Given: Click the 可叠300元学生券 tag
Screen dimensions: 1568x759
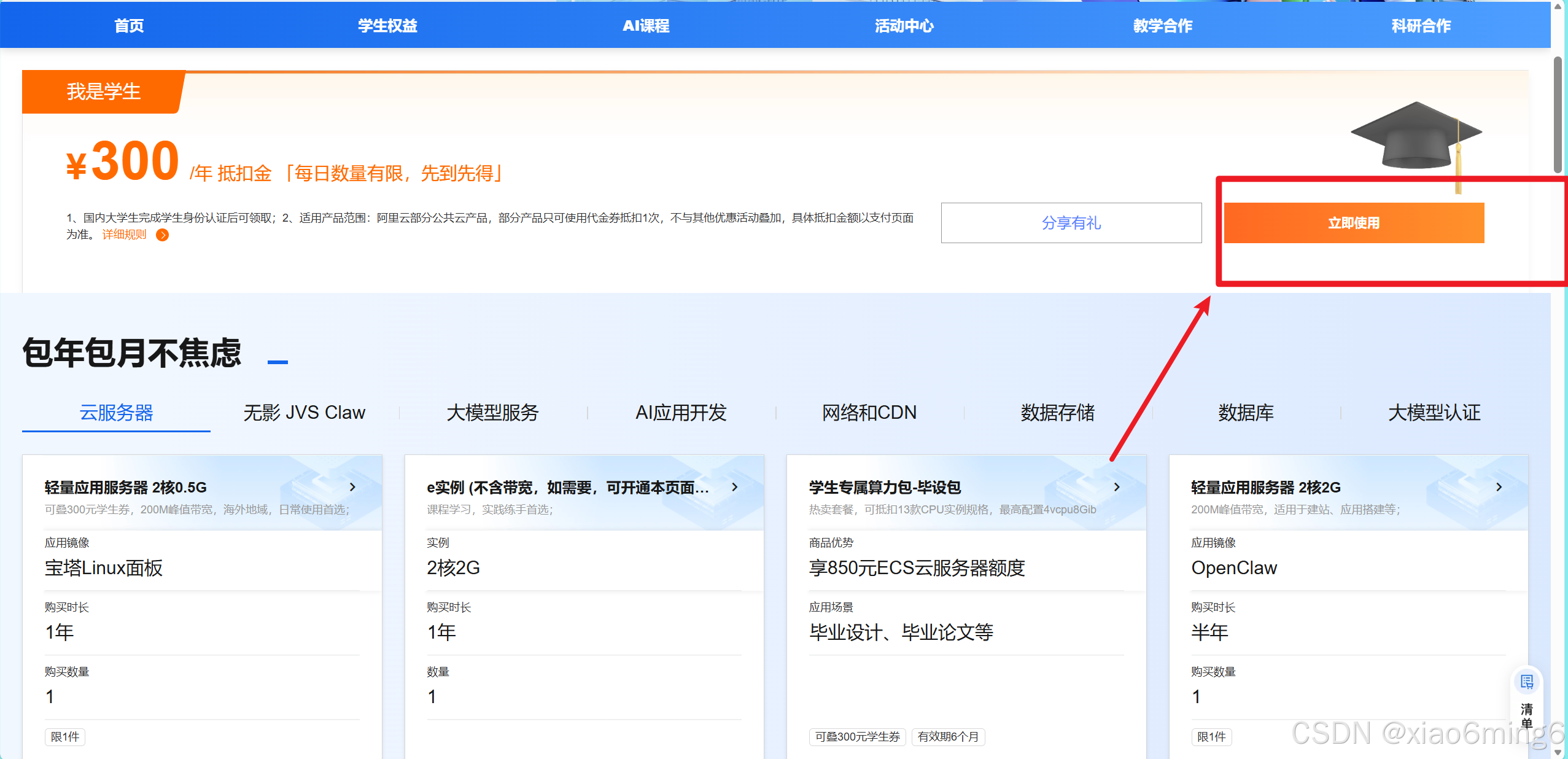Looking at the screenshot, I should (857, 737).
